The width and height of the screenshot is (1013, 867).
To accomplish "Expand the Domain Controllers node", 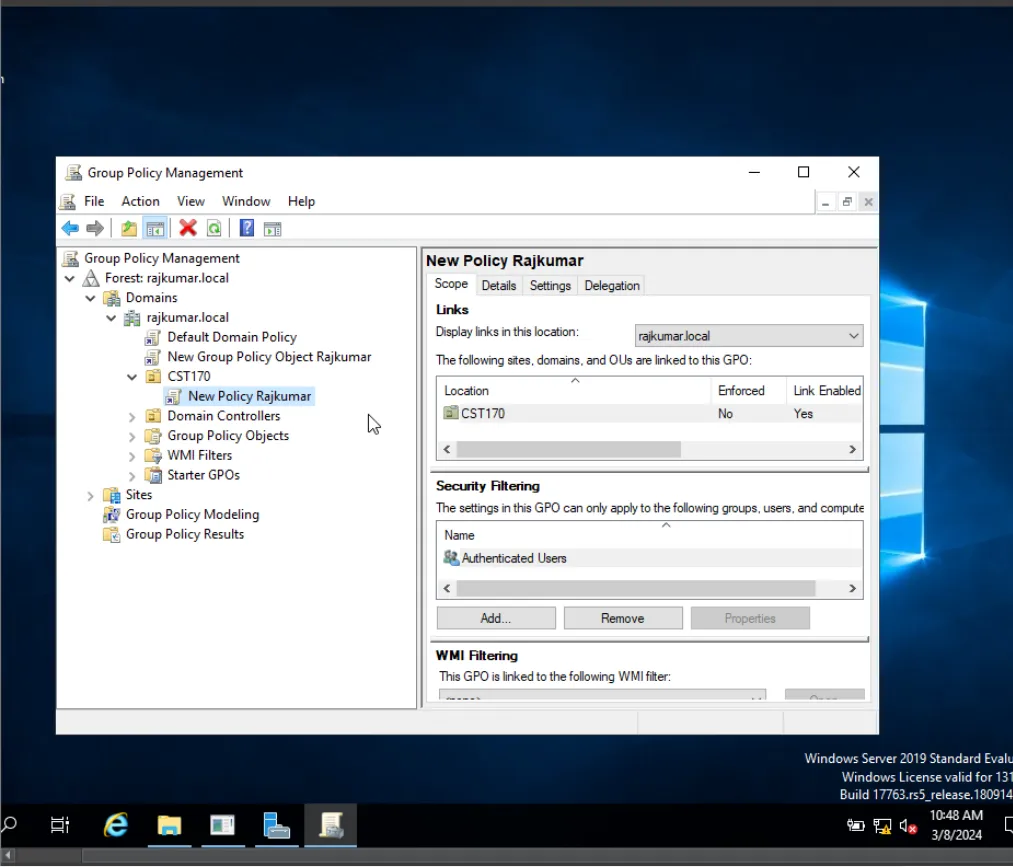I will click(x=132, y=417).
